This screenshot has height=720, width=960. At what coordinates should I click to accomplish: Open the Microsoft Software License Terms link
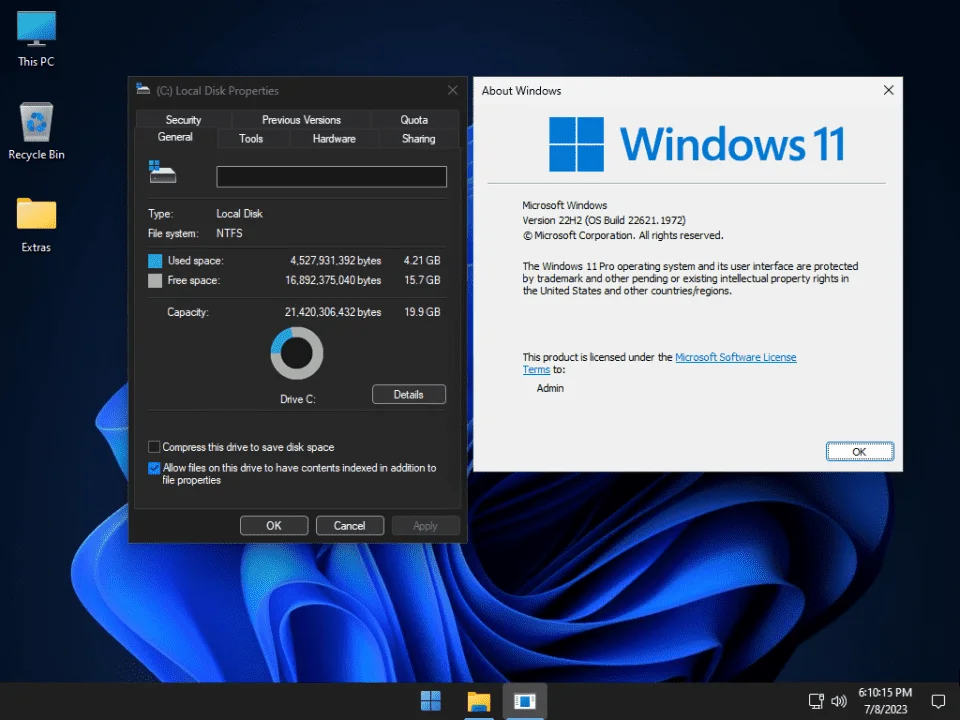(x=735, y=357)
